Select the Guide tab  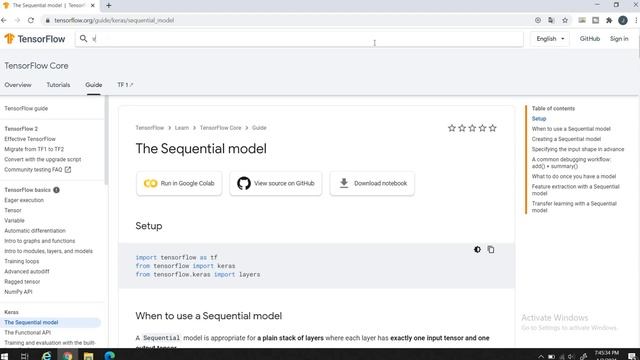click(93, 85)
